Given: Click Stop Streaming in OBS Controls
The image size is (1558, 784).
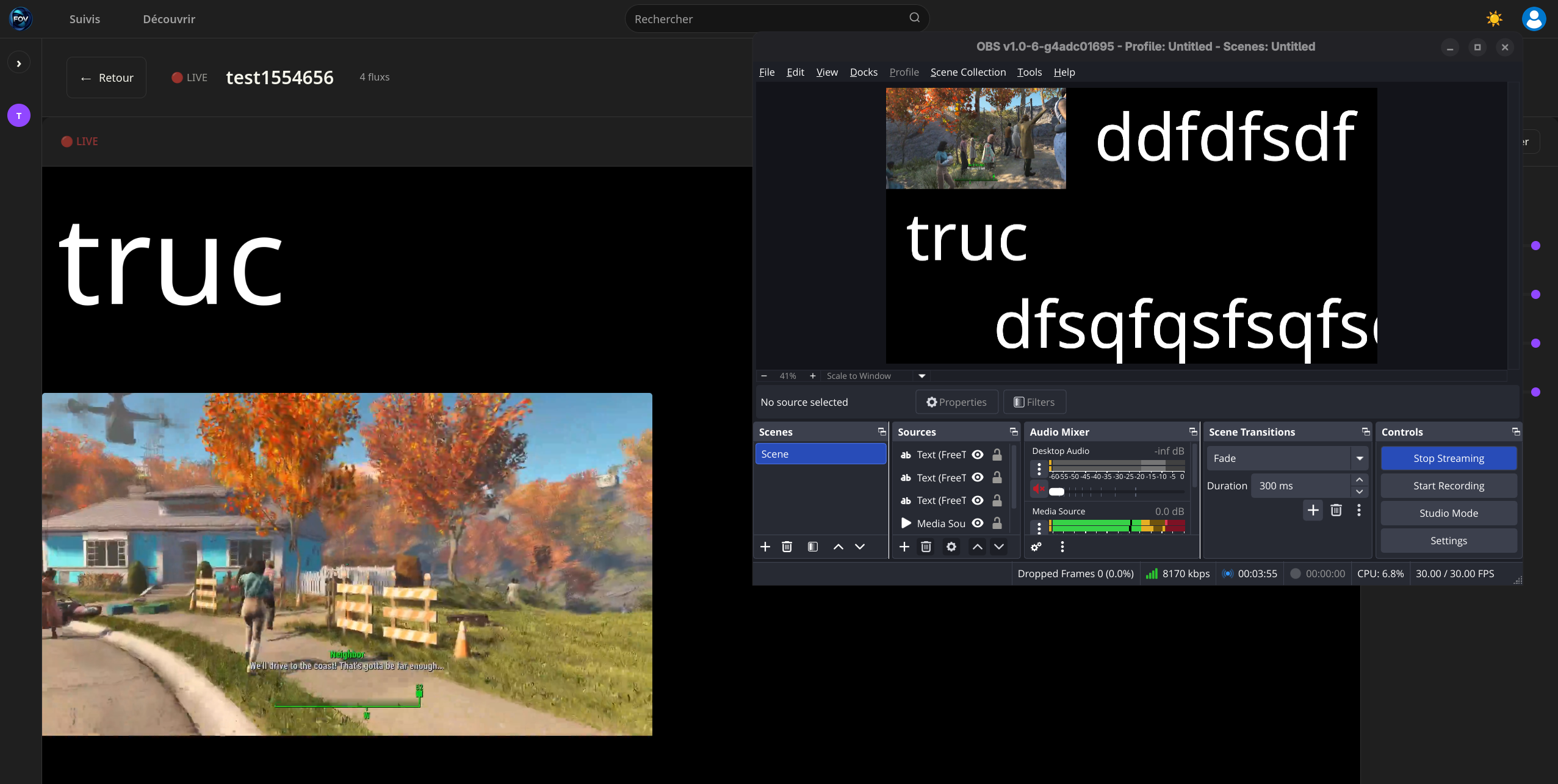Looking at the screenshot, I should 1449,458.
